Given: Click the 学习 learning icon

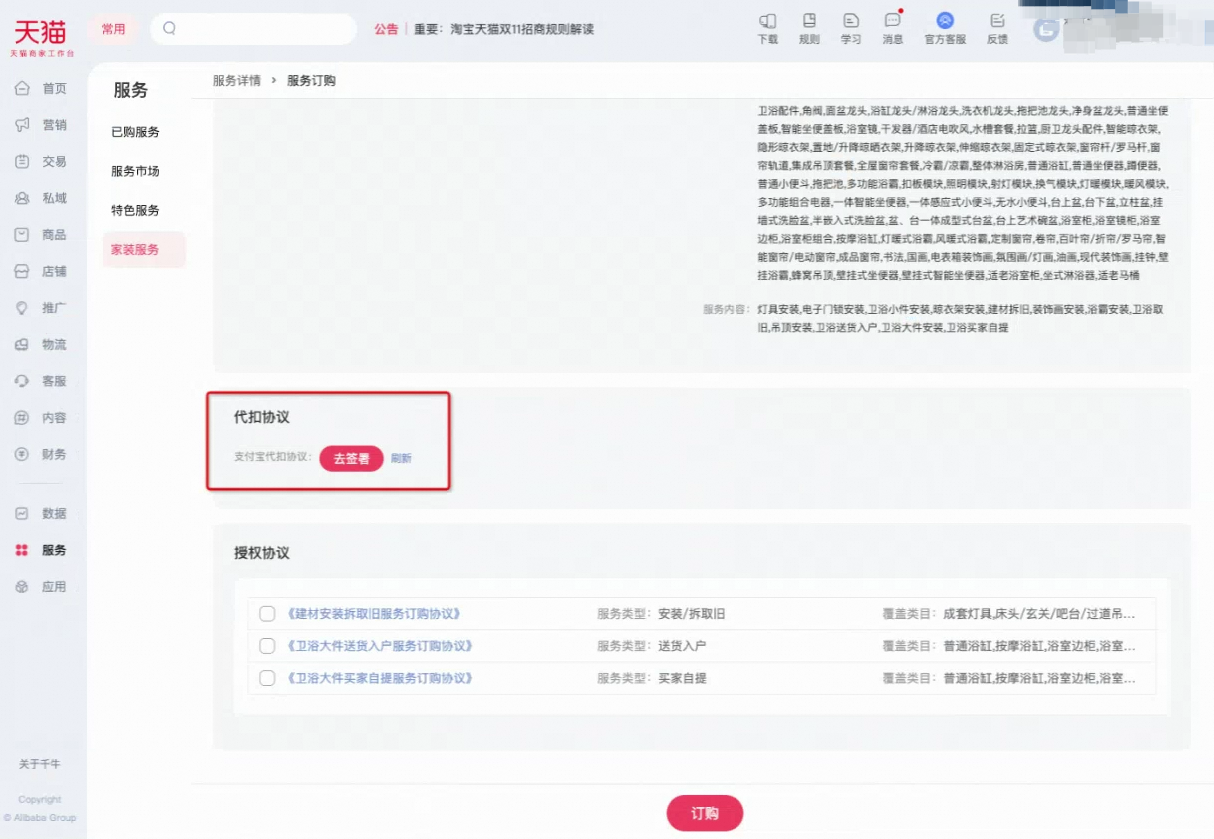Looking at the screenshot, I should tap(851, 20).
